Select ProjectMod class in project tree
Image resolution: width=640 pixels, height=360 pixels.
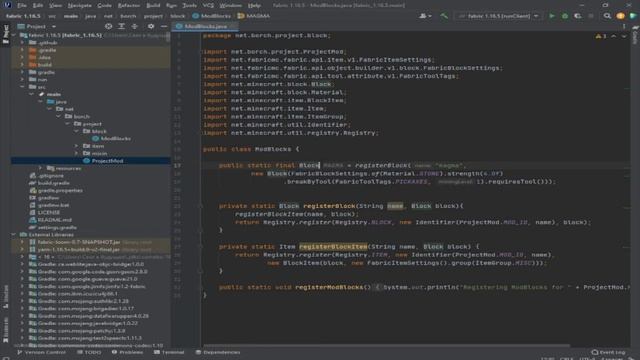(x=107, y=161)
